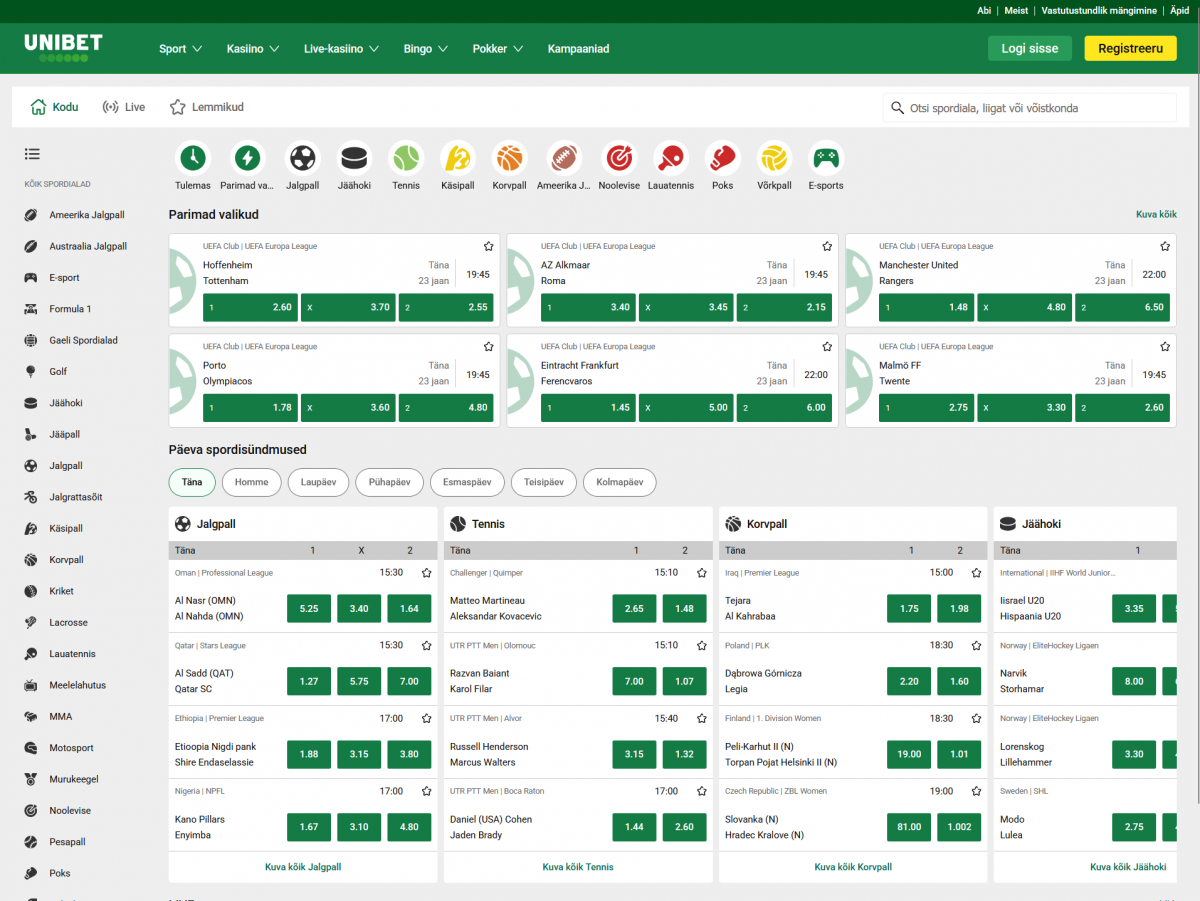Toggle favorite star for Al Nasr match
The height and width of the screenshot is (901, 1200).
coord(427,573)
